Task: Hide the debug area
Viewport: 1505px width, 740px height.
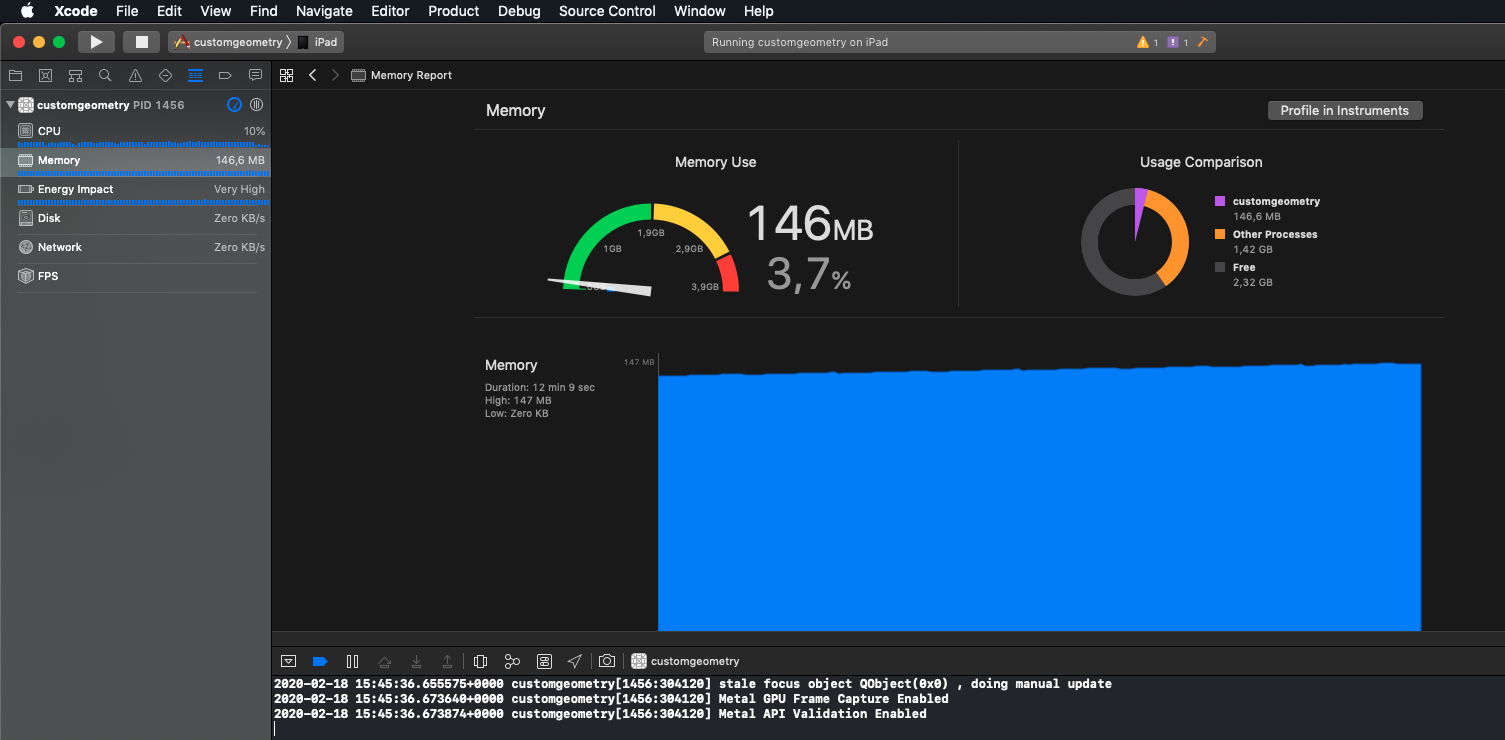Action: [x=288, y=661]
